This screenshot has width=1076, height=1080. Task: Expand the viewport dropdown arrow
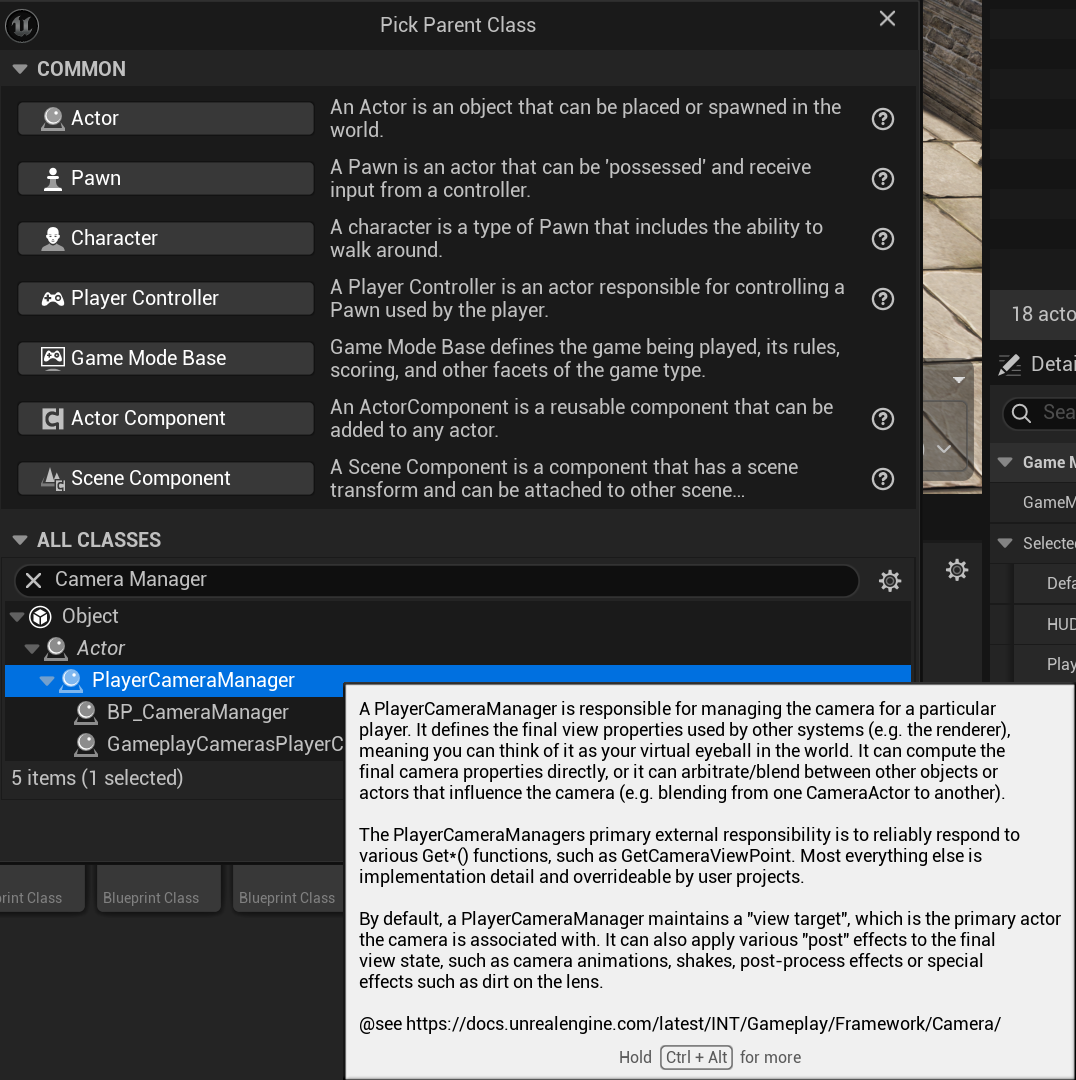click(958, 380)
